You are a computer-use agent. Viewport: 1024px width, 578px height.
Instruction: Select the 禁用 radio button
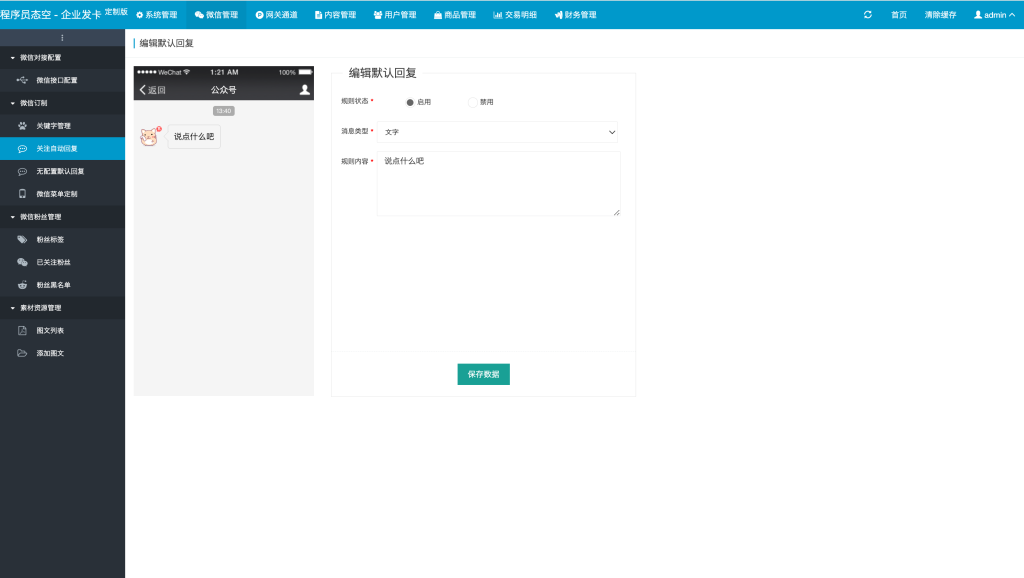[473, 102]
